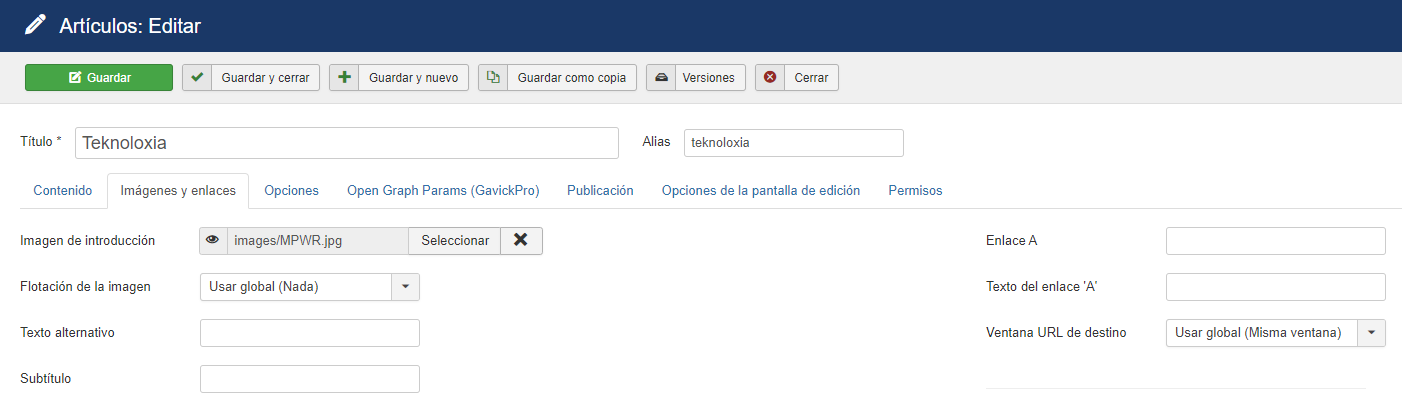Image resolution: width=1402 pixels, height=411 pixels.
Task: Click the Flotación de la imagen label
Action: (85, 287)
